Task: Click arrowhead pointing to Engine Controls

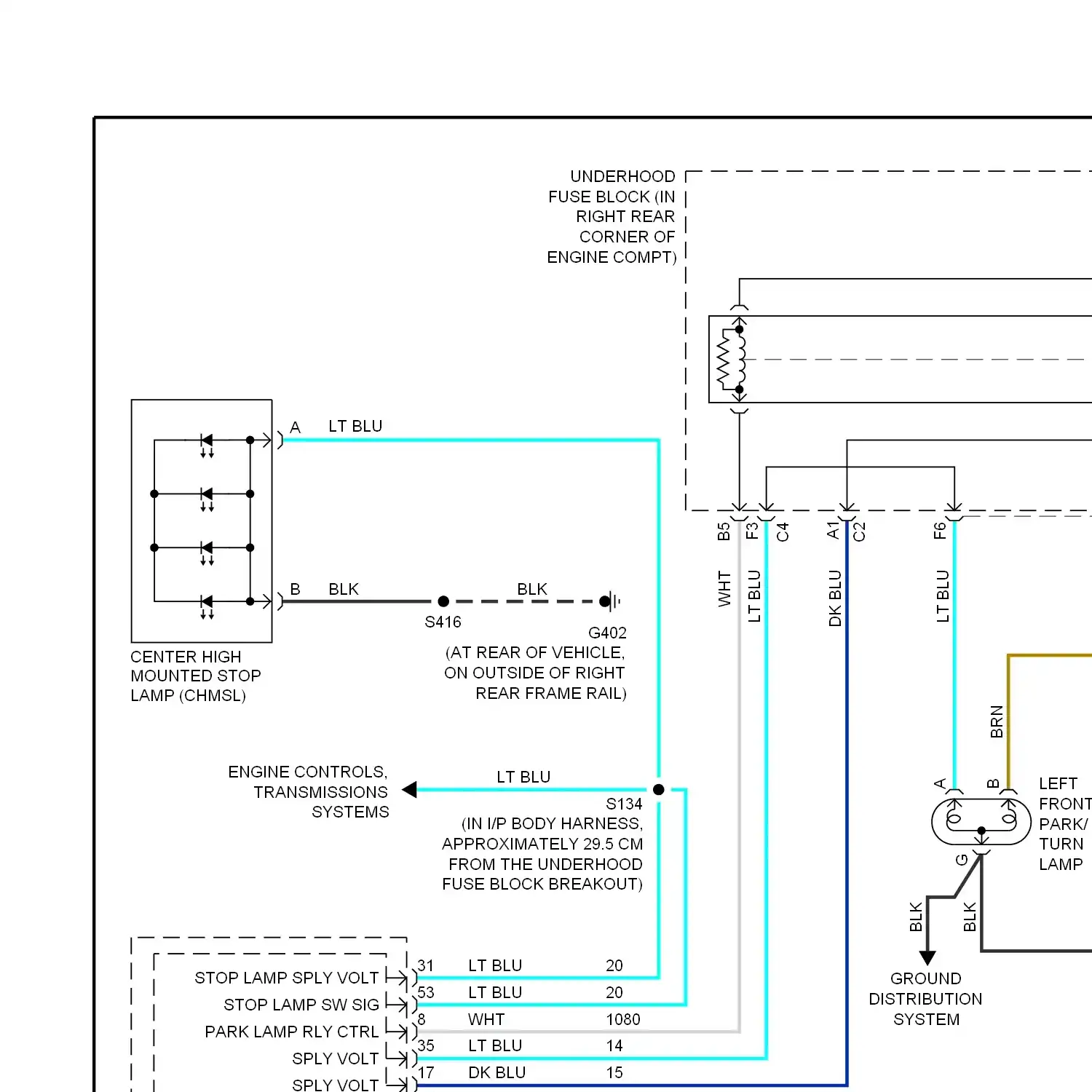Action: pos(410,790)
